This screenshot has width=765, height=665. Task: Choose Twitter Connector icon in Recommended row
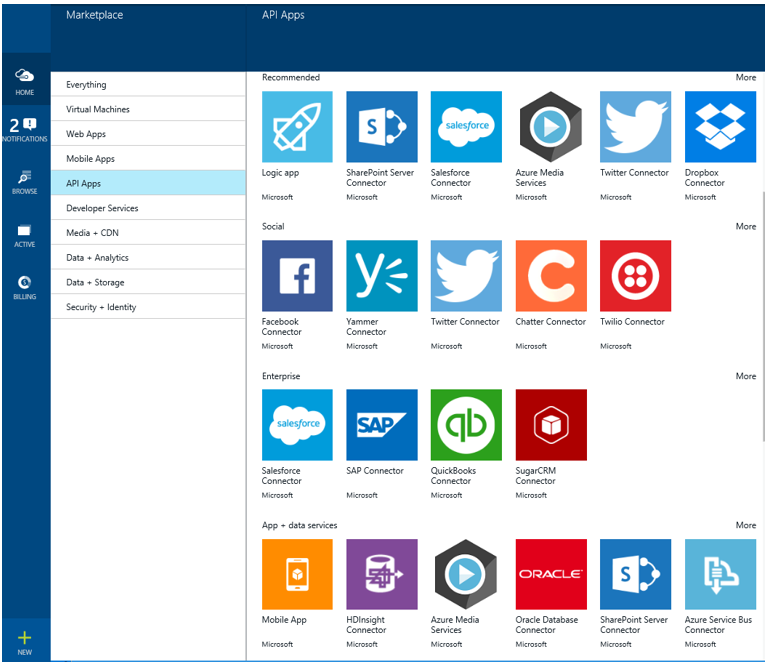point(635,126)
